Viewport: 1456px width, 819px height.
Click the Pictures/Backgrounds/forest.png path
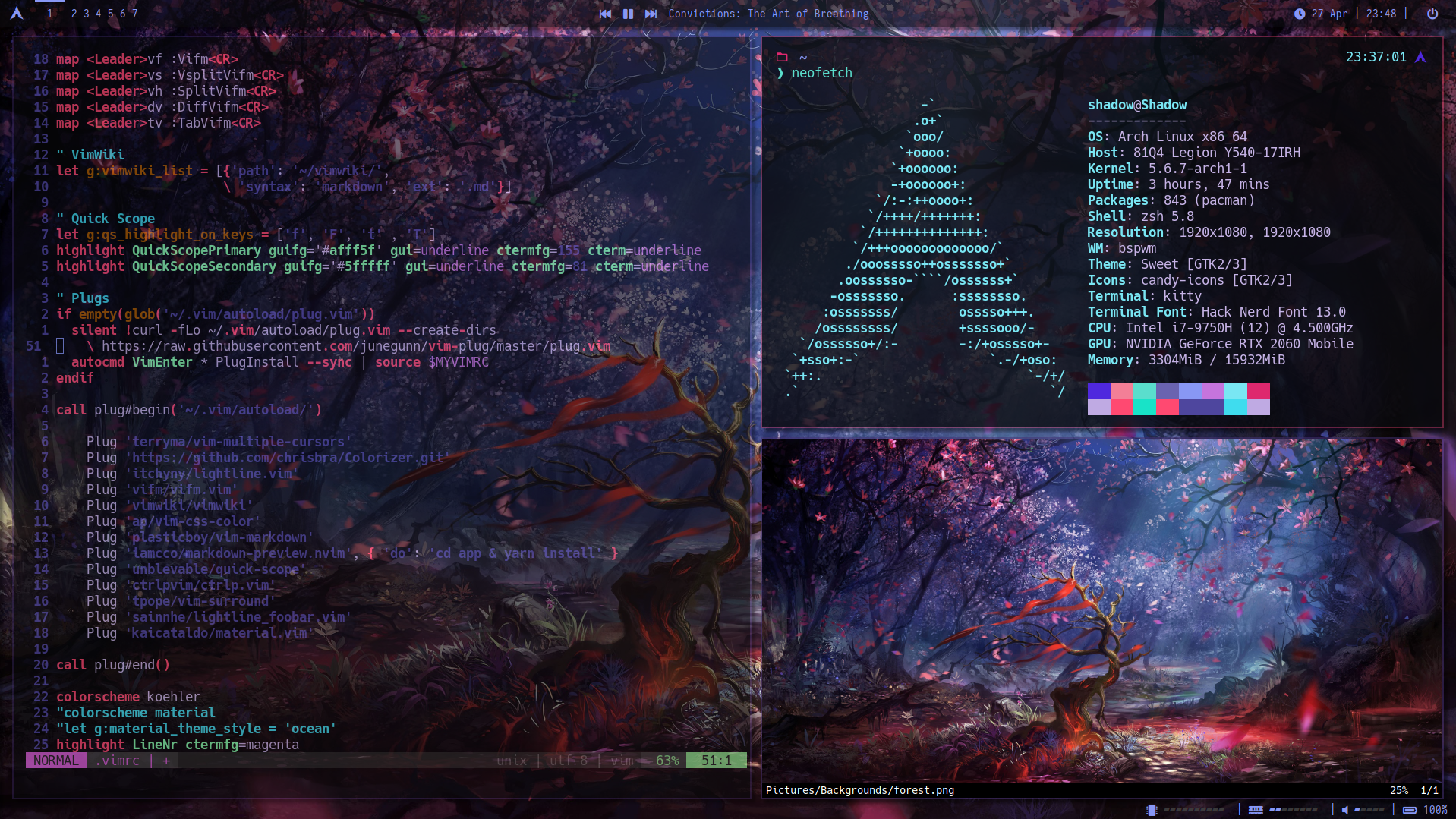coord(860,790)
